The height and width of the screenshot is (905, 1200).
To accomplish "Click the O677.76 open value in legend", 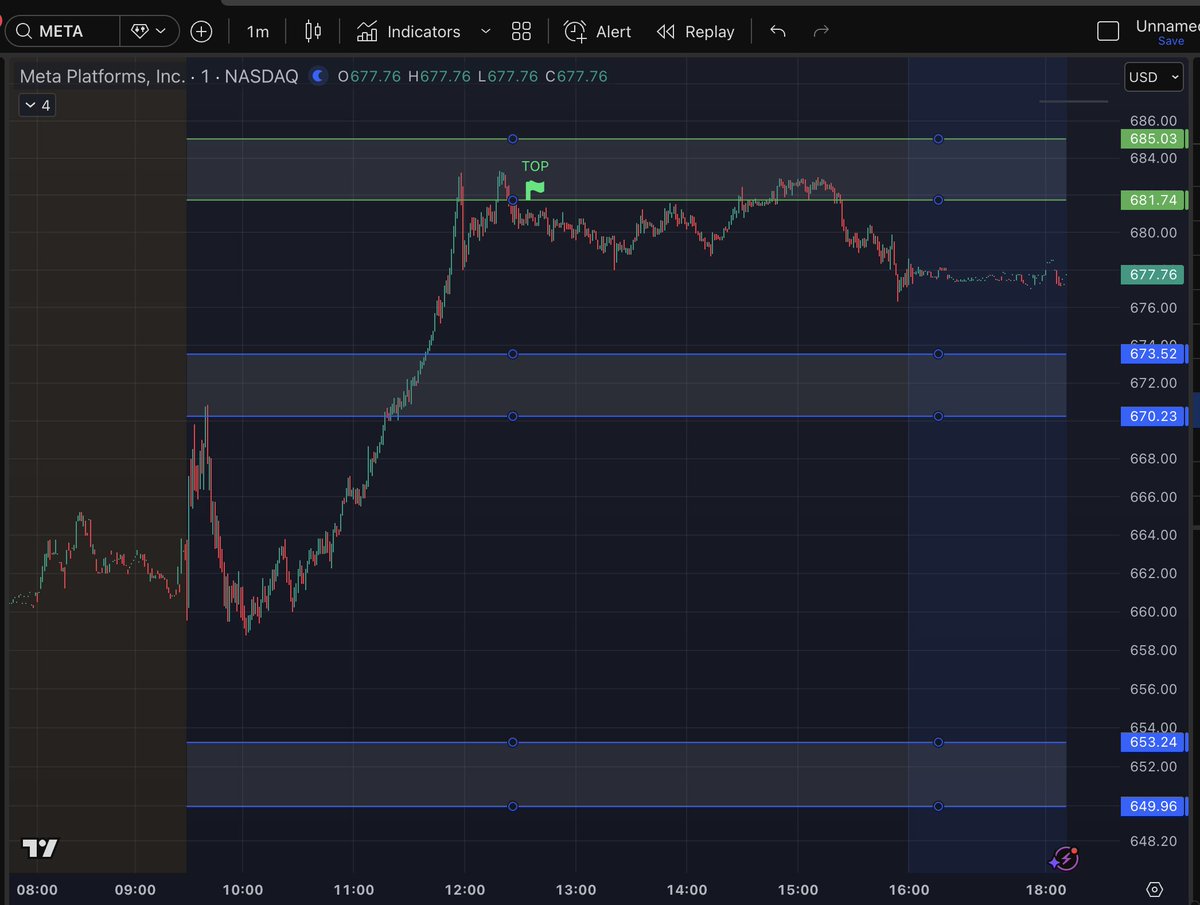I will (370, 76).
